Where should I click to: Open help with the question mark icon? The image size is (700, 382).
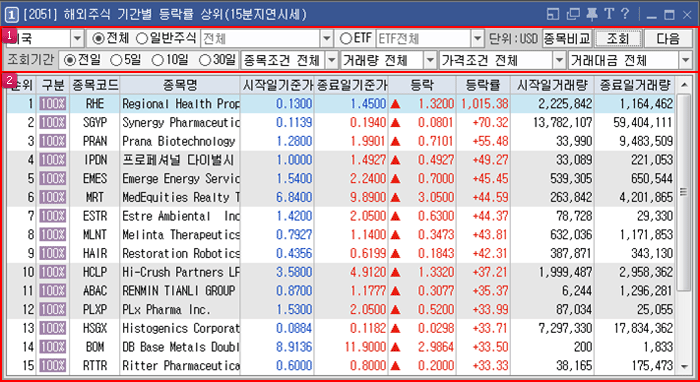pyautogui.click(x=625, y=14)
